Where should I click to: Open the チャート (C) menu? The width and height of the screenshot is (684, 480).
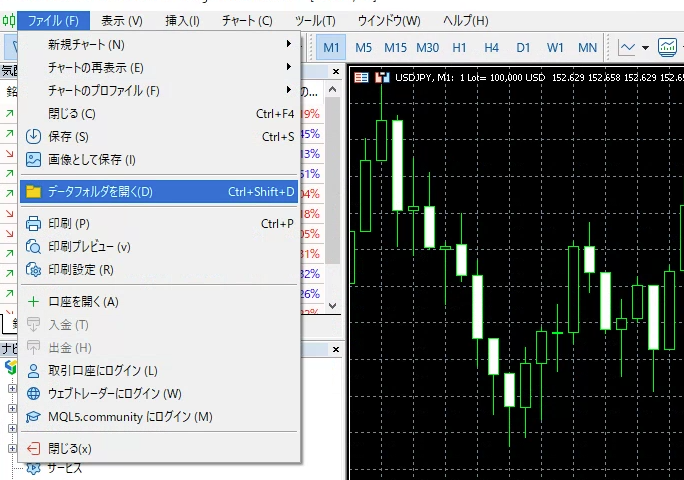click(x=246, y=20)
